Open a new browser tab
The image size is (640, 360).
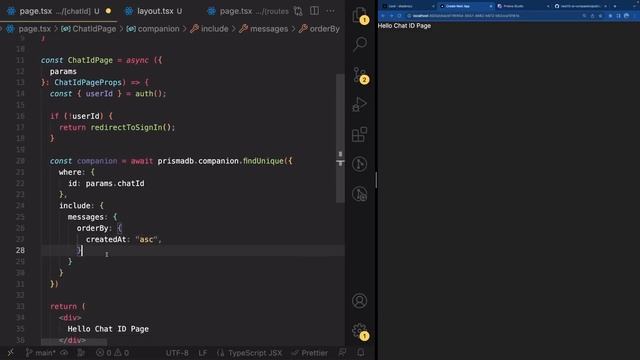click(x=615, y=6)
